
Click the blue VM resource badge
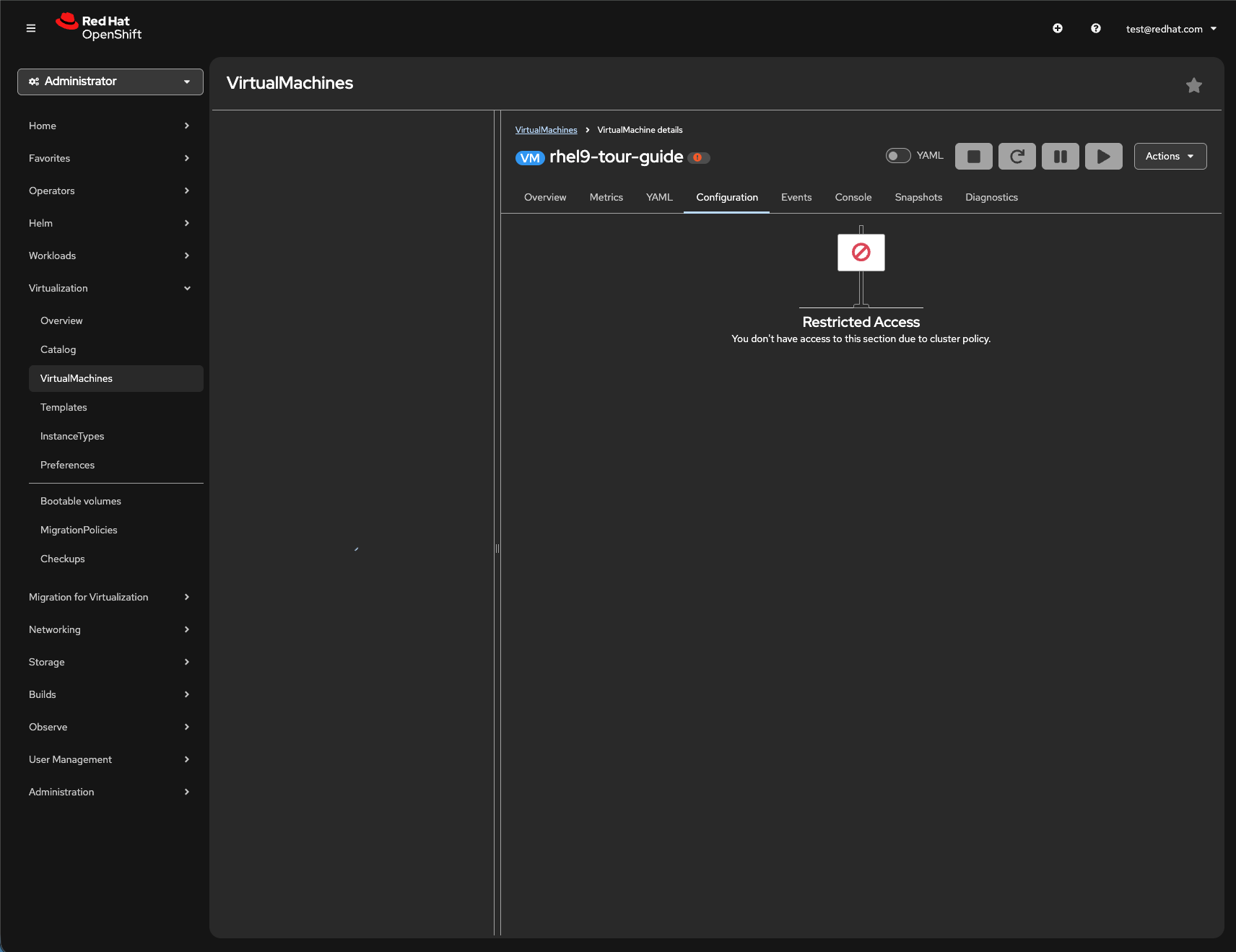(x=530, y=158)
